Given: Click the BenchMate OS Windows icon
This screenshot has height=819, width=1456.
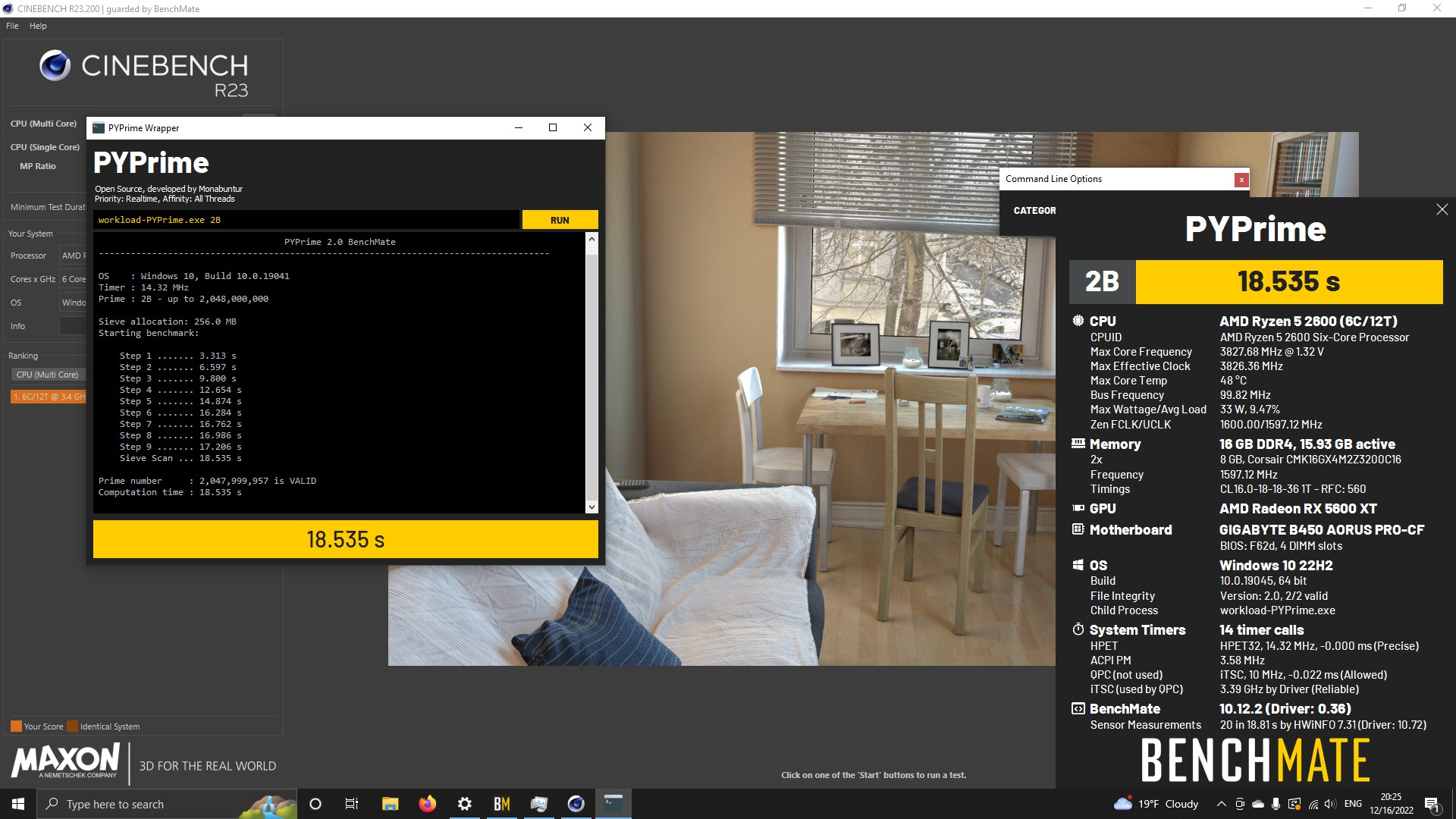Looking at the screenshot, I should coord(1078,565).
